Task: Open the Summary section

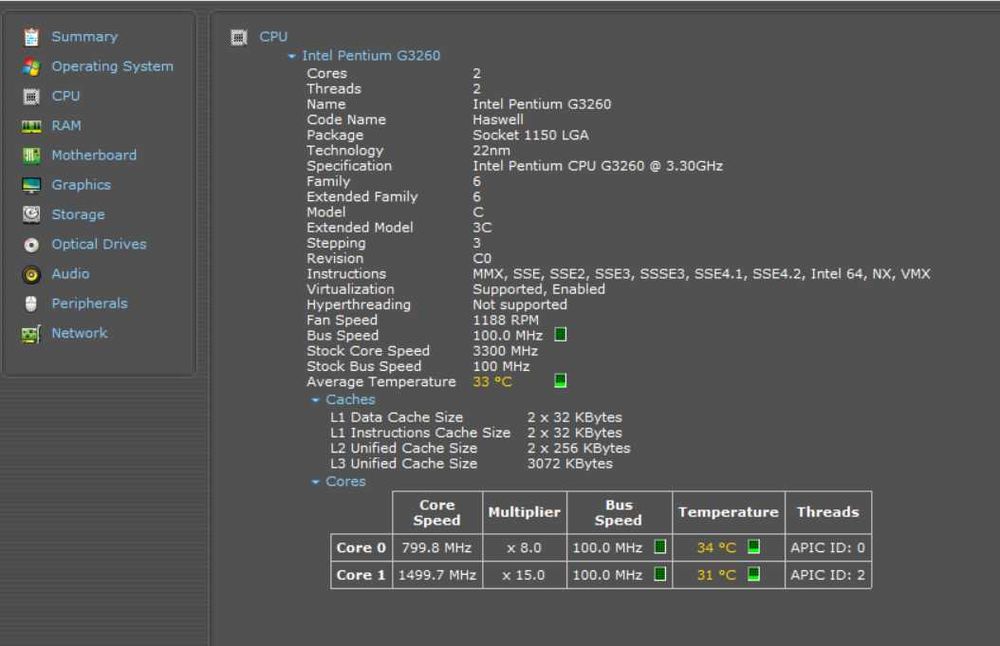Action: coord(85,37)
